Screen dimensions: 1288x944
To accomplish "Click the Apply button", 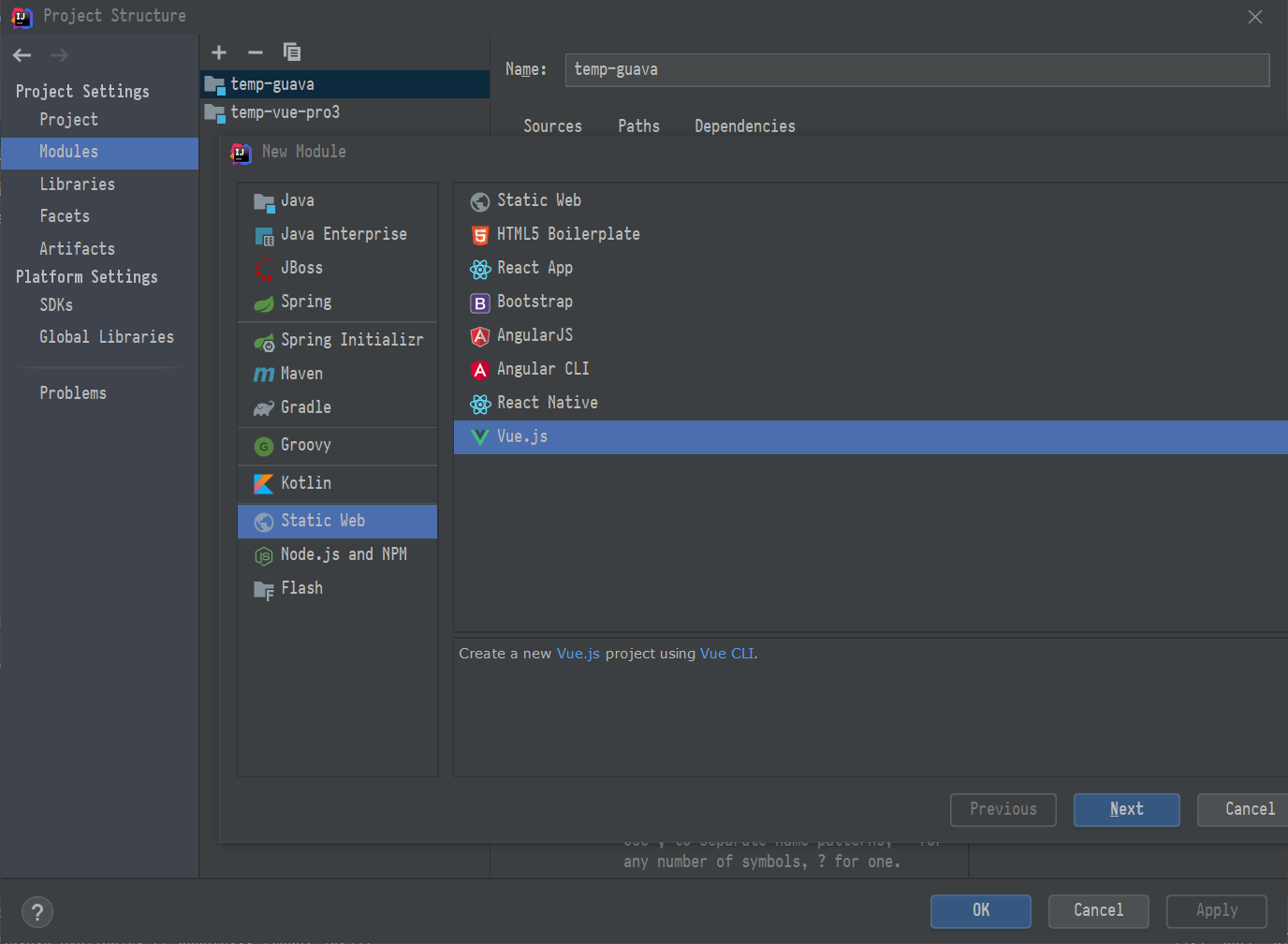I will pos(1216,911).
